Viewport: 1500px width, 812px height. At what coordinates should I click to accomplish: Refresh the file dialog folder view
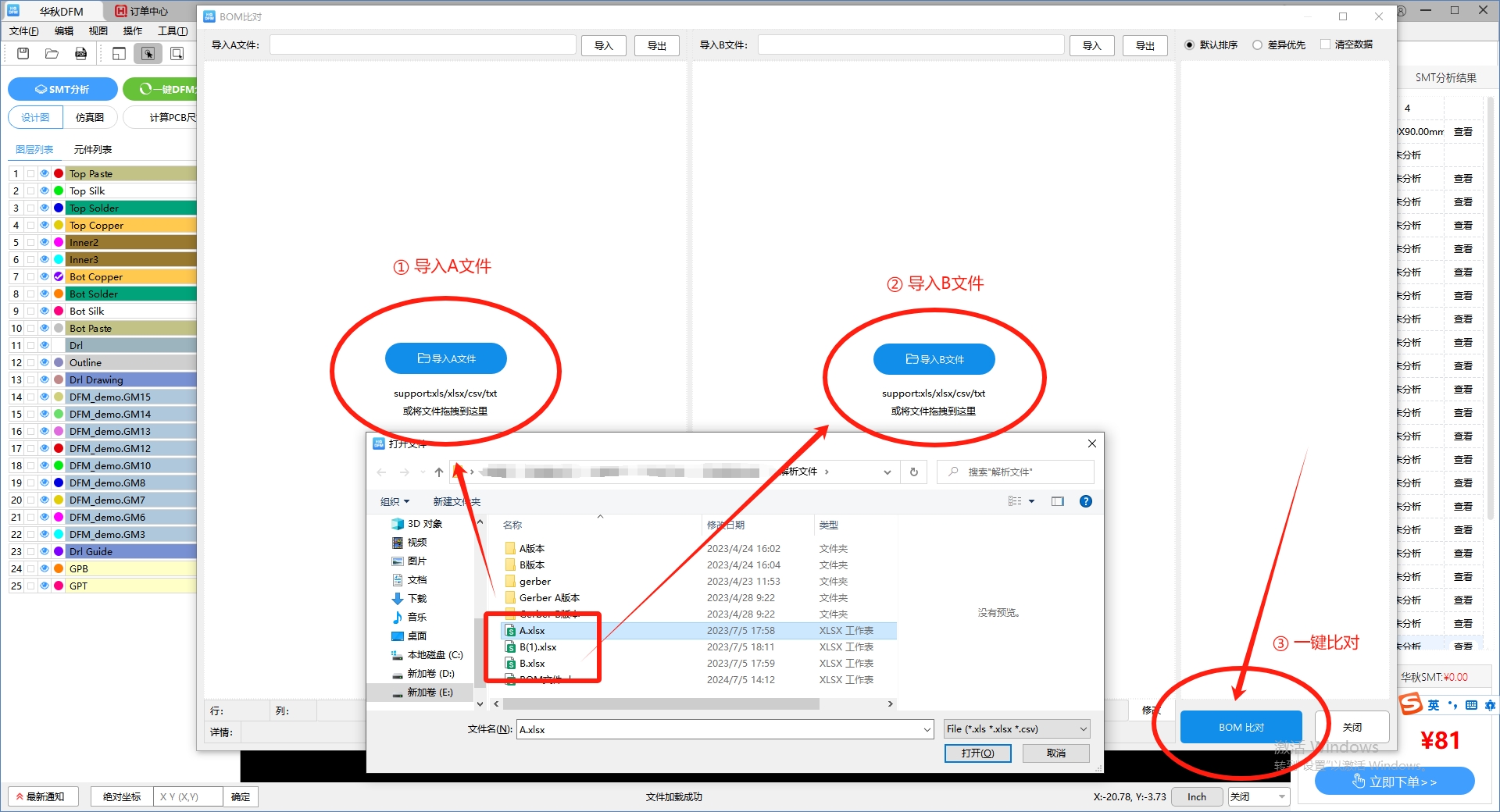click(914, 472)
